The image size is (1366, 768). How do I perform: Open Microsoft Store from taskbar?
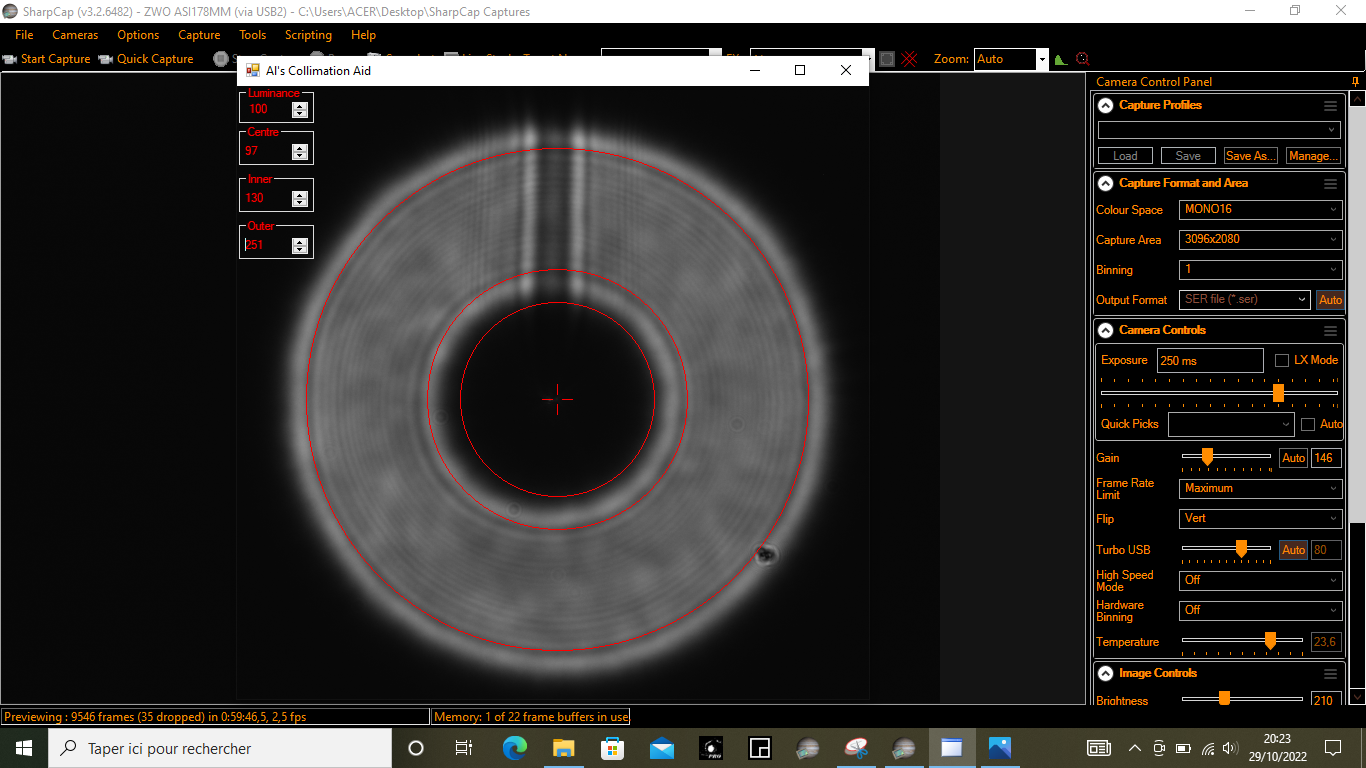[x=612, y=748]
